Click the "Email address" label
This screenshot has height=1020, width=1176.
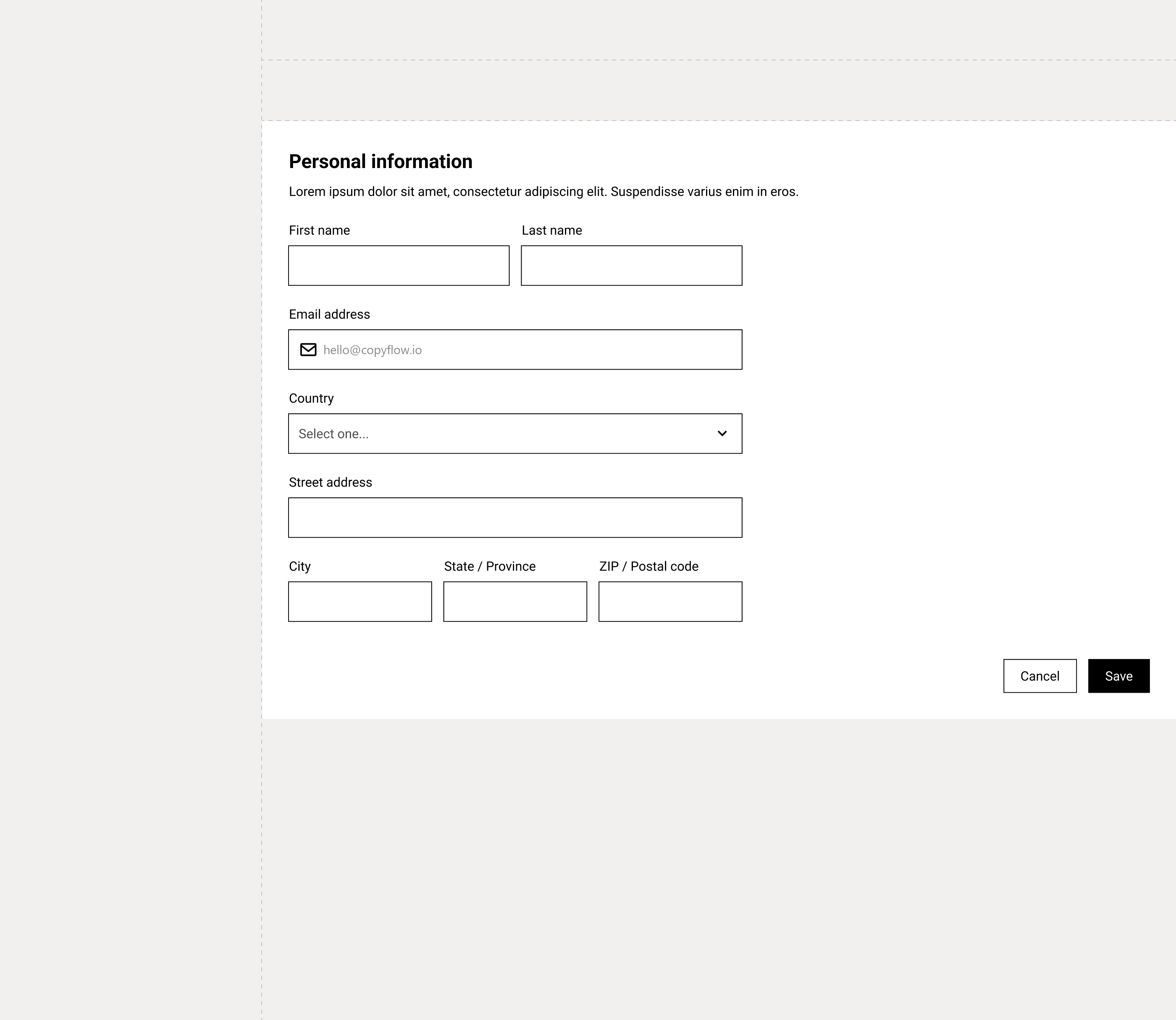point(329,314)
